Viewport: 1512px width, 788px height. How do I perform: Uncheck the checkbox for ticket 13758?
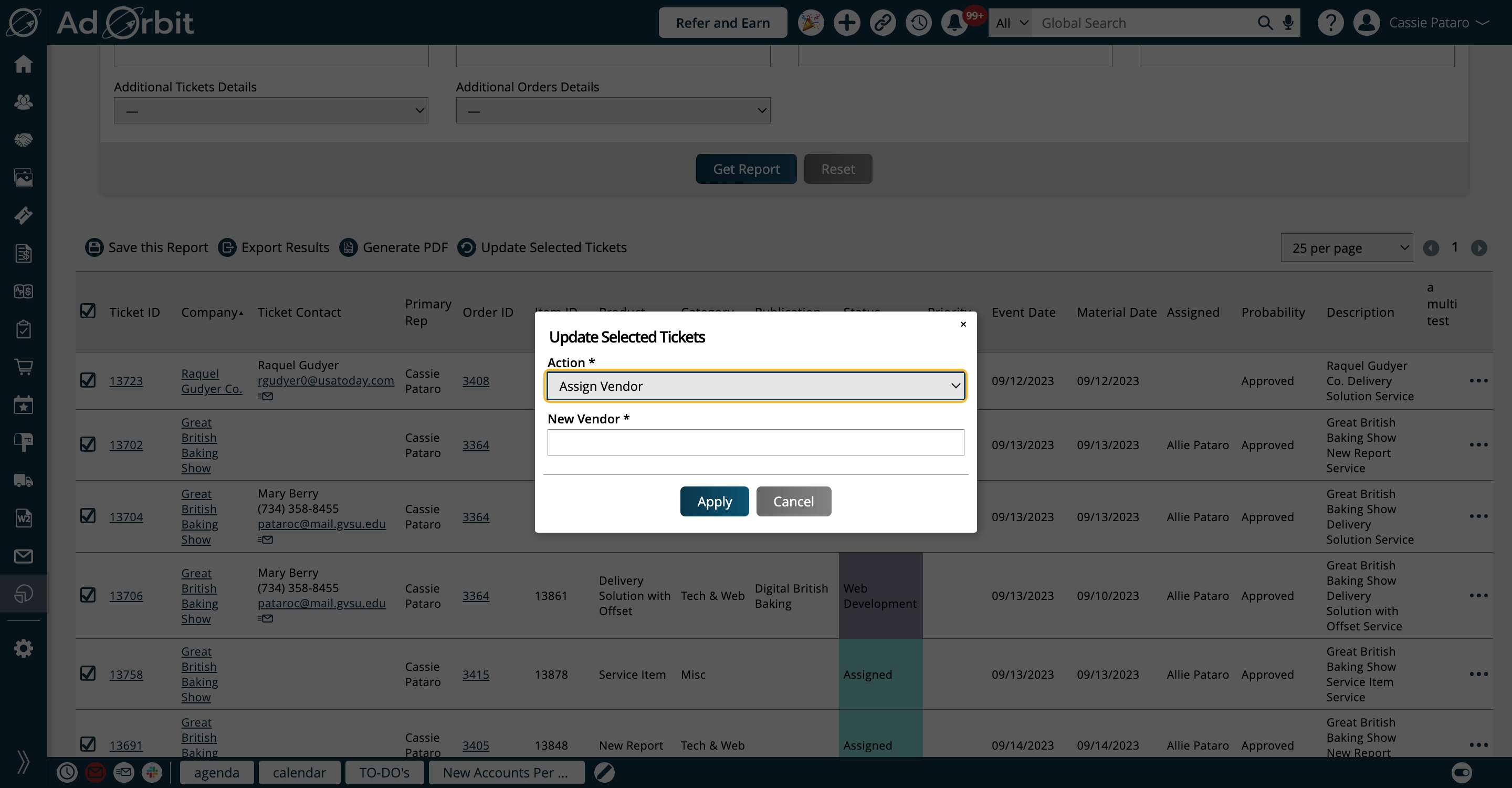click(x=88, y=673)
